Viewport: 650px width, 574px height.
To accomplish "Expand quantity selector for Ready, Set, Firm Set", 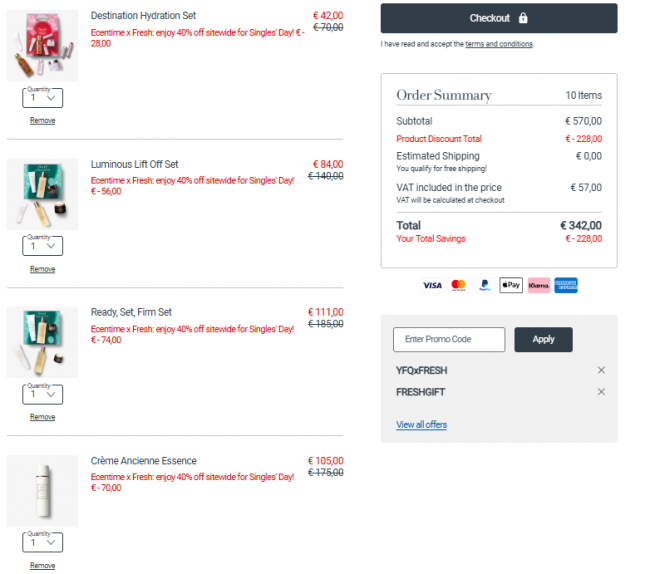I will 42,394.
